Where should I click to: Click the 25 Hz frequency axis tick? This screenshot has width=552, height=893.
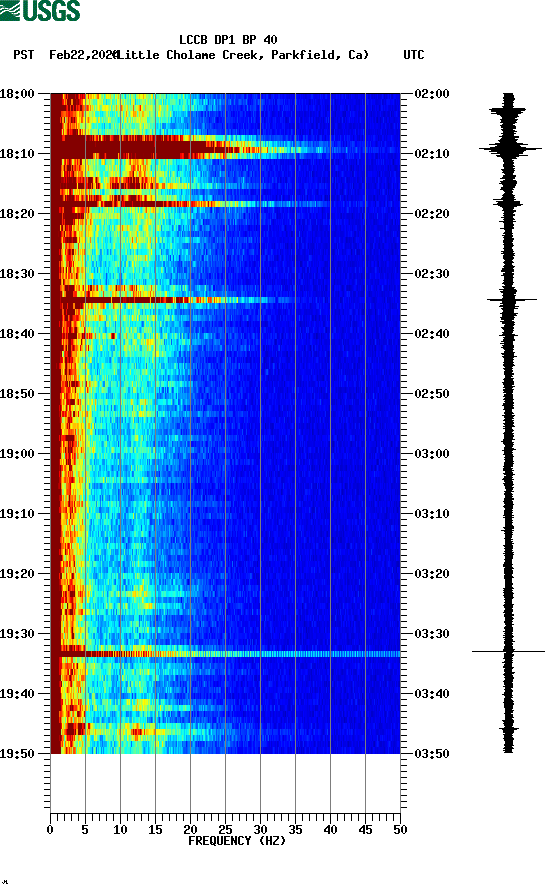(x=226, y=830)
